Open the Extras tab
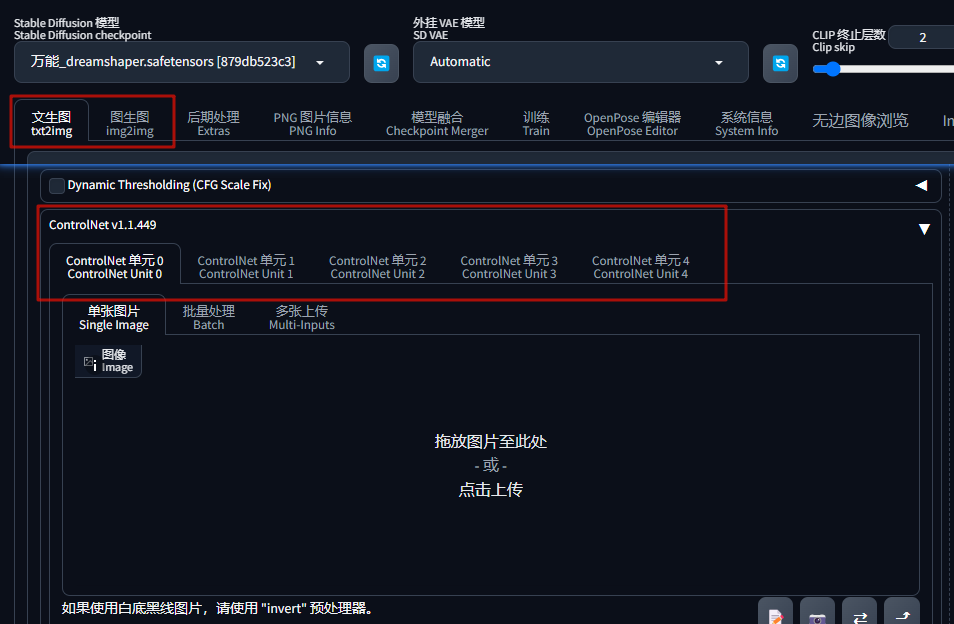Image resolution: width=954 pixels, height=624 pixels. tap(214, 123)
